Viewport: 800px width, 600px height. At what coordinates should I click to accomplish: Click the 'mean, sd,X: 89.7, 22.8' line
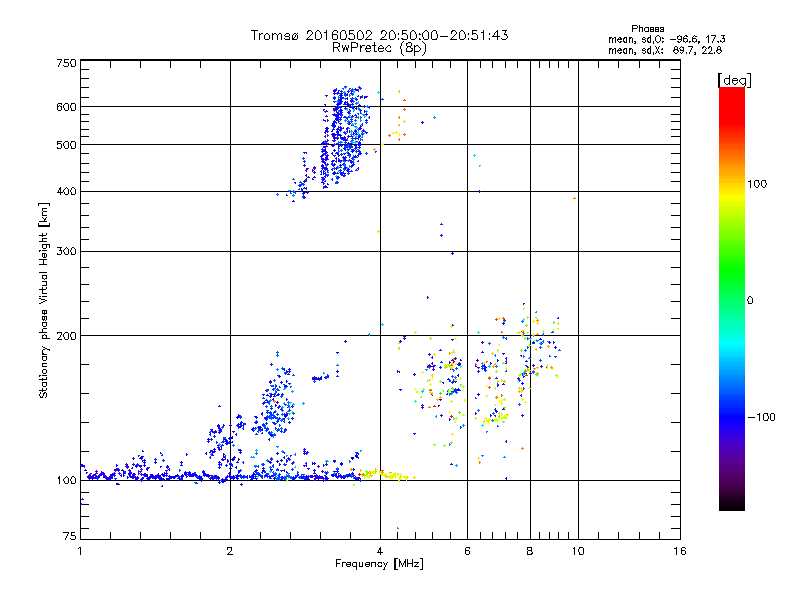665,50
